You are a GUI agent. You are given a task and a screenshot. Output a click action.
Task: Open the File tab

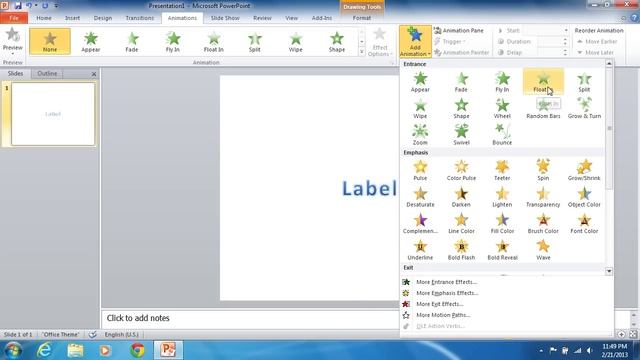pos(14,18)
